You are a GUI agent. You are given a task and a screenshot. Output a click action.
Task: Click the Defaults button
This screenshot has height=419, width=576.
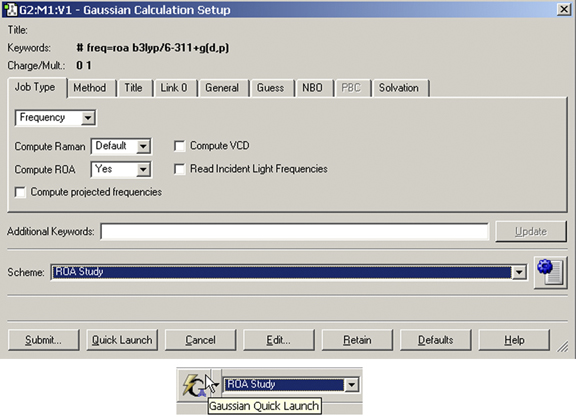[436, 340]
